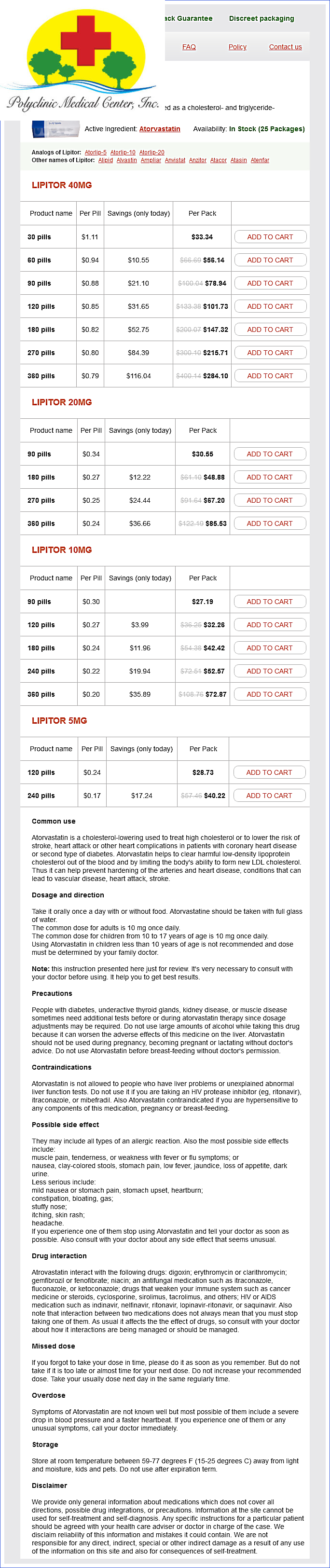
Task: Add Lipitor 20mg 270 pills to cart
Action: 269,500
